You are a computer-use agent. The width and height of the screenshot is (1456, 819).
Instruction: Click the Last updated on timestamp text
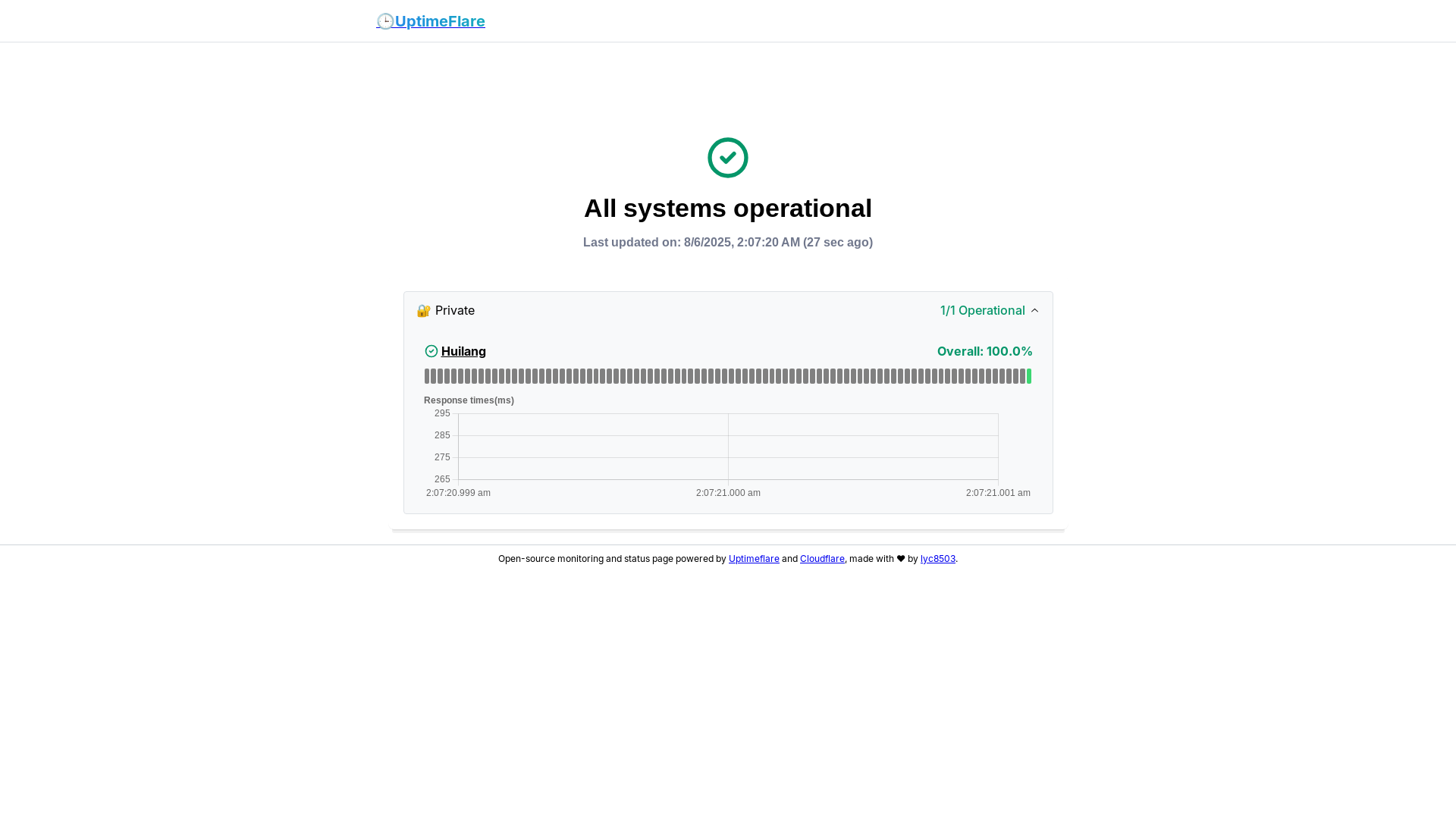(x=728, y=243)
